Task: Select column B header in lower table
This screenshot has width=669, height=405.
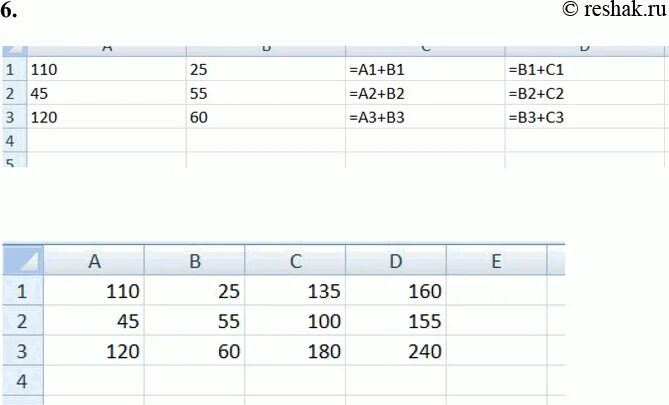Action: click(x=195, y=260)
